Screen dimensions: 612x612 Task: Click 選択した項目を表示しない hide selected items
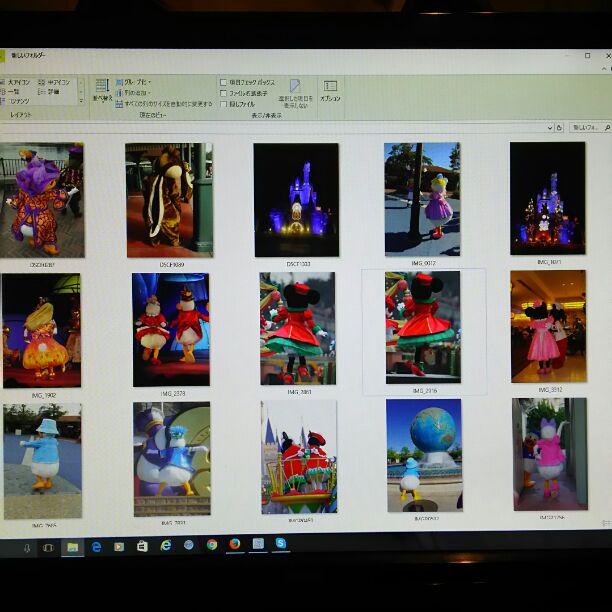click(x=295, y=94)
